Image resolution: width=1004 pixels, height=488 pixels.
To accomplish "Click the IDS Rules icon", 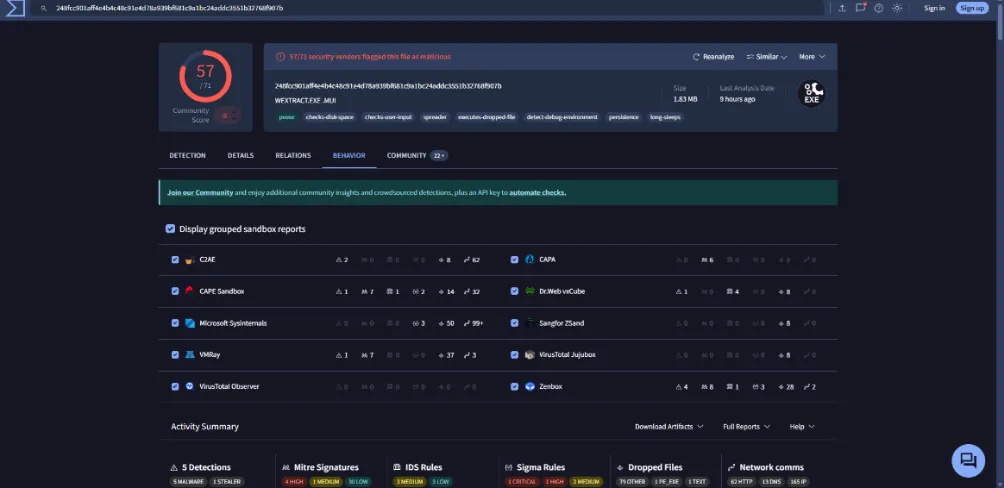I will click(398, 468).
